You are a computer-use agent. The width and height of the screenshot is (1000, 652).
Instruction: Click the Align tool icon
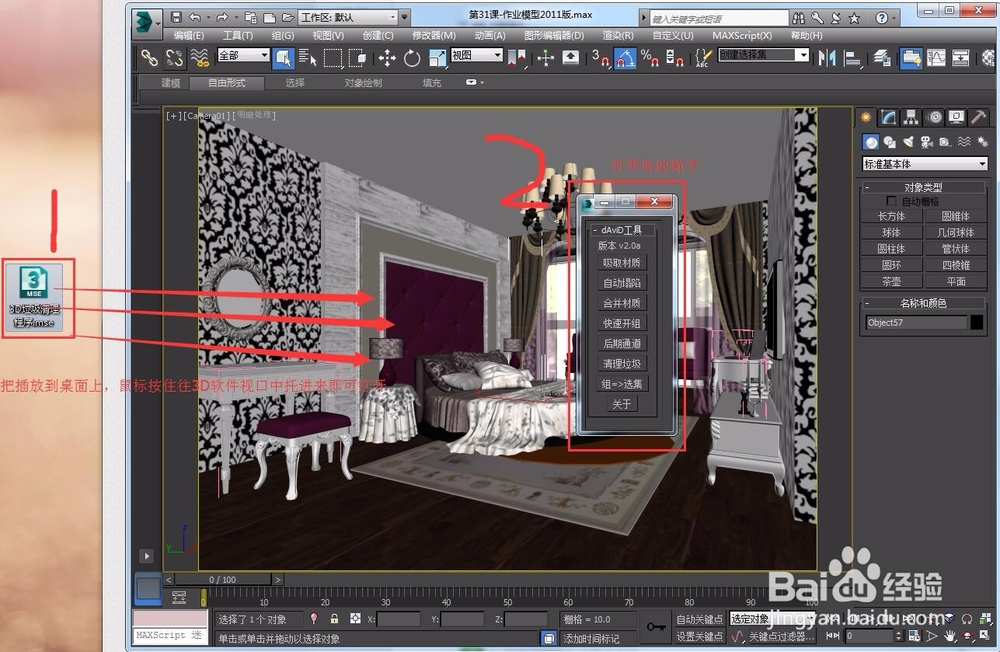(852, 58)
